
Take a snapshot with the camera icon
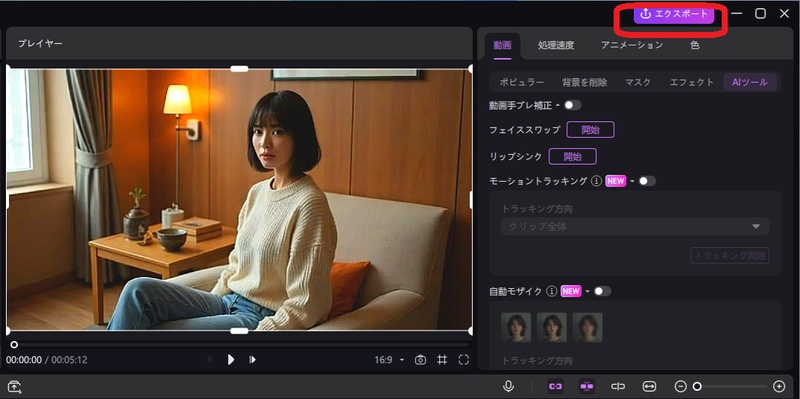[420, 360]
